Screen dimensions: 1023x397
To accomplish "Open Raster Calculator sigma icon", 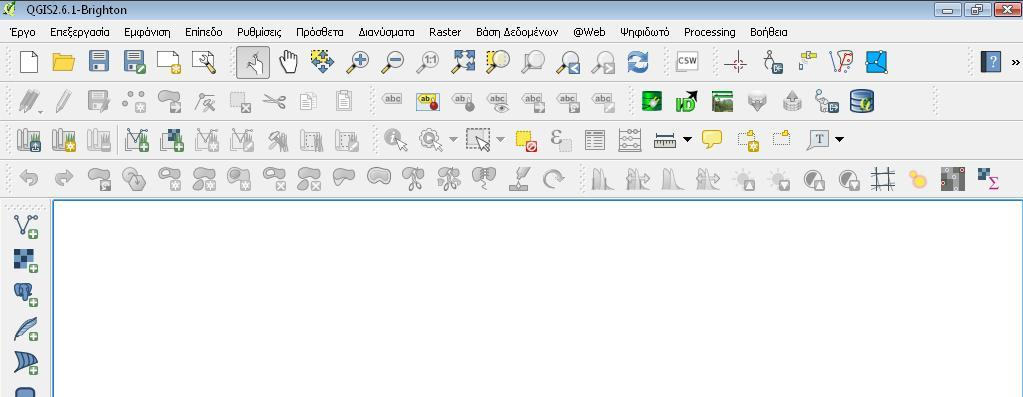I will click(x=988, y=179).
